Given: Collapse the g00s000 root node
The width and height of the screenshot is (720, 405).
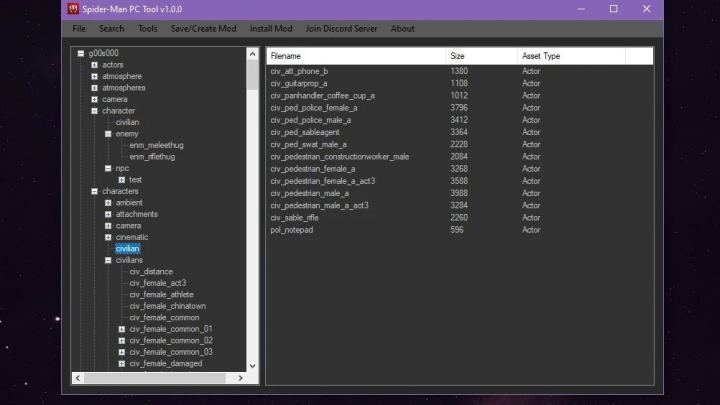Looking at the screenshot, I should (81, 53).
